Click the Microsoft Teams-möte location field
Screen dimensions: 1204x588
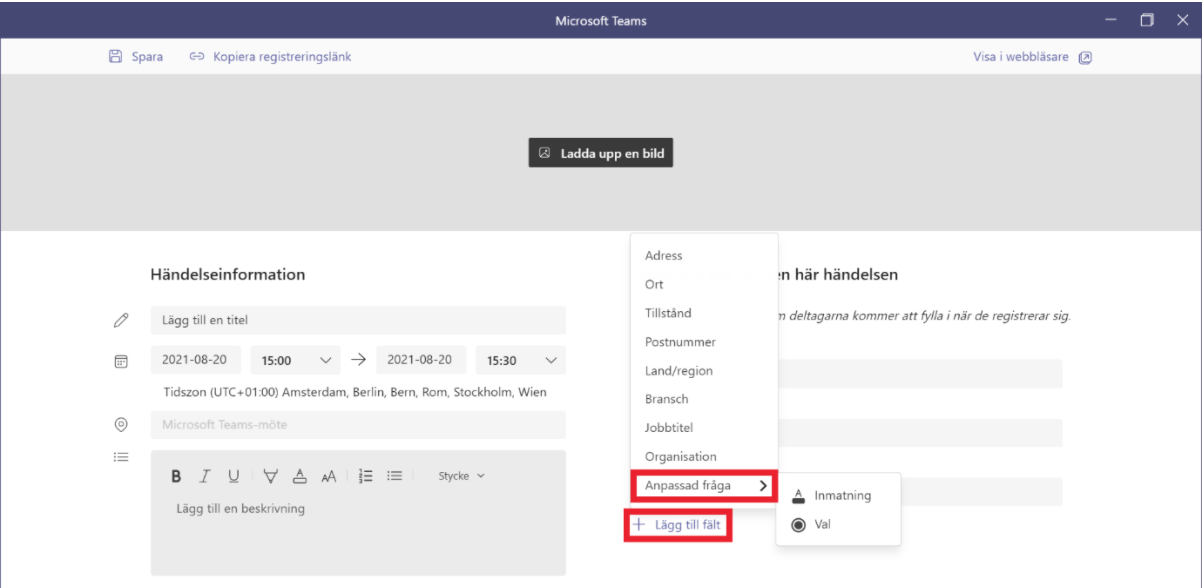click(x=358, y=425)
